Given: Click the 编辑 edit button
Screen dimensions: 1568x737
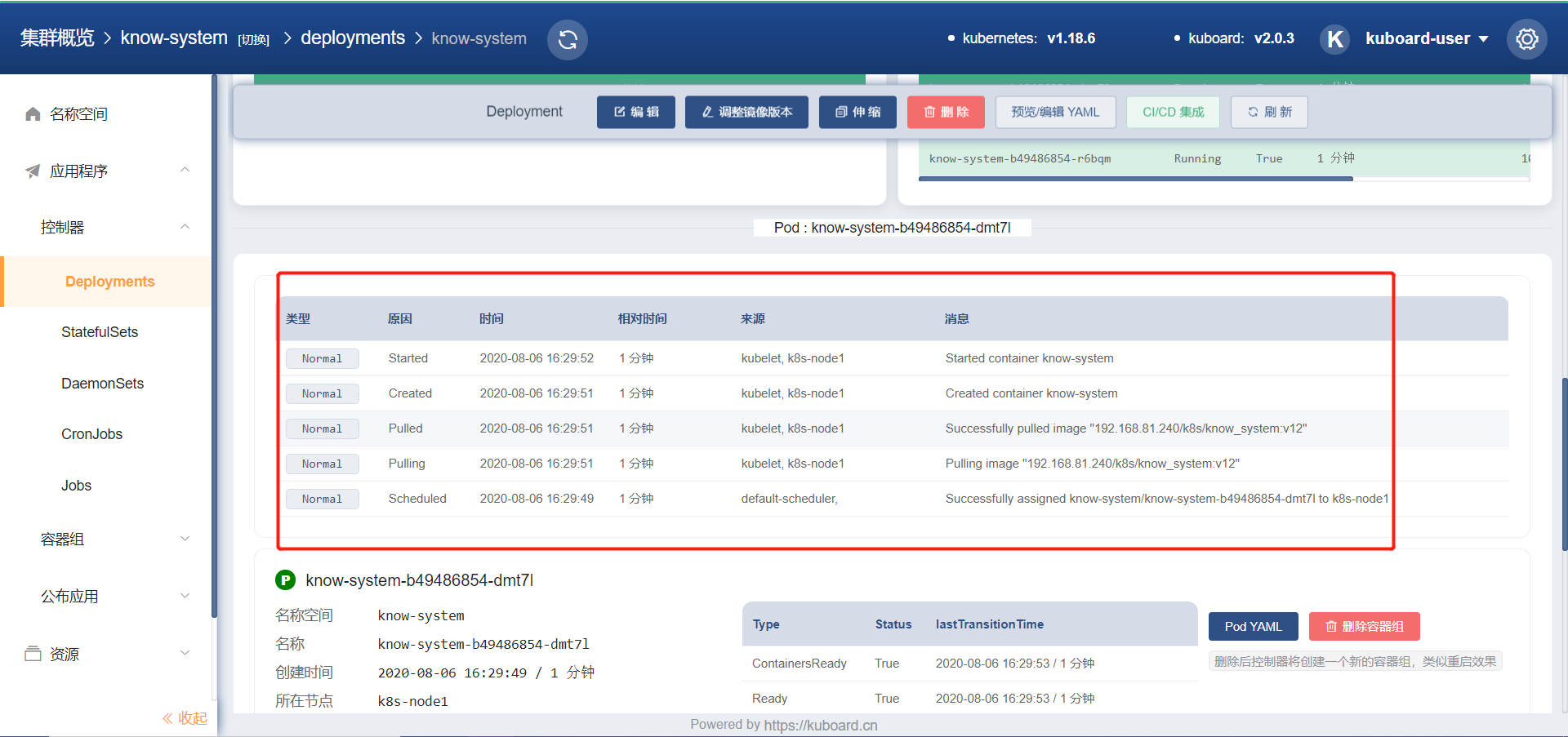Looking at the screenshot, I should 636,112.
